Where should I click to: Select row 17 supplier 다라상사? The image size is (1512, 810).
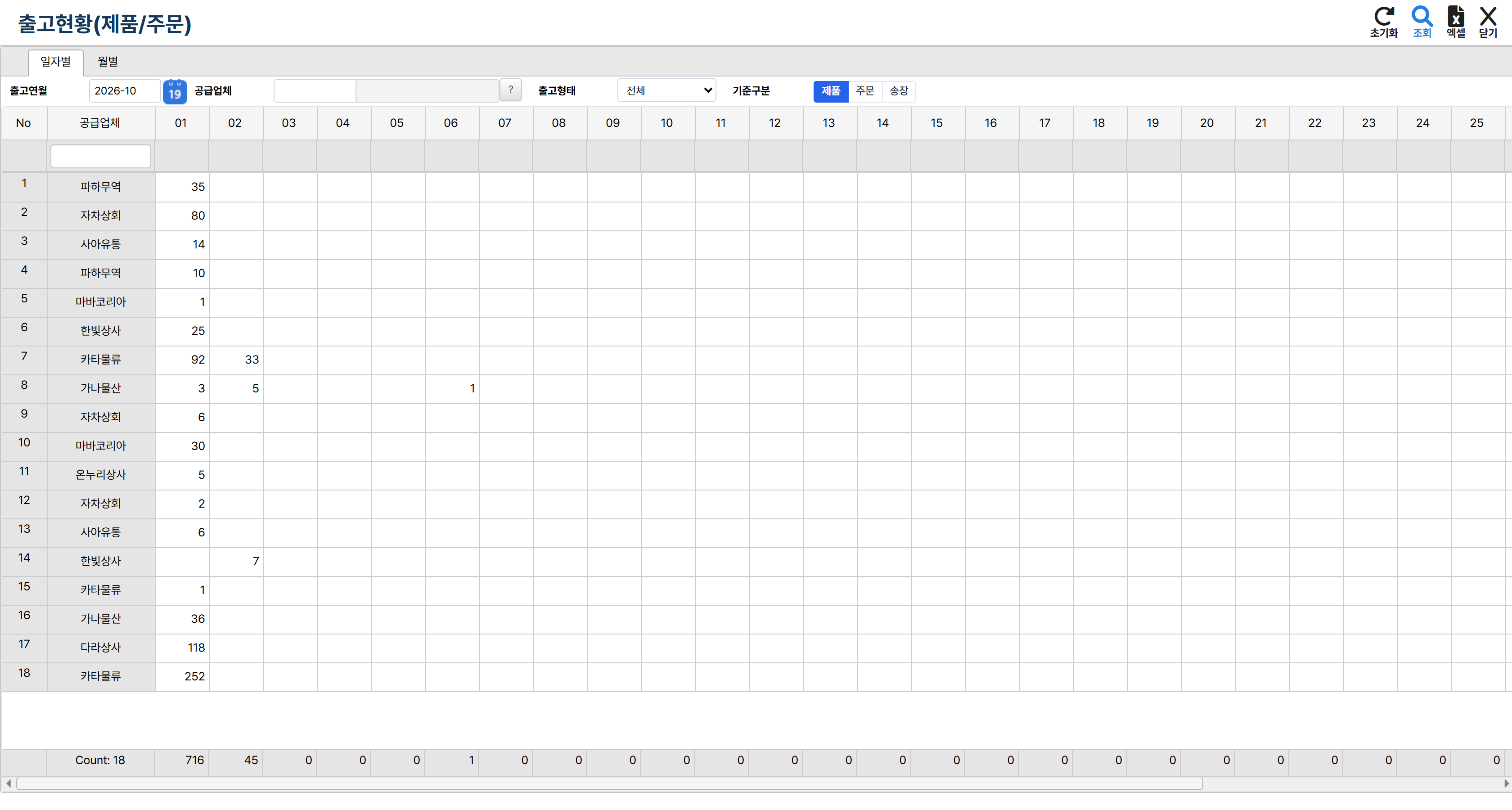coord(100,648)
